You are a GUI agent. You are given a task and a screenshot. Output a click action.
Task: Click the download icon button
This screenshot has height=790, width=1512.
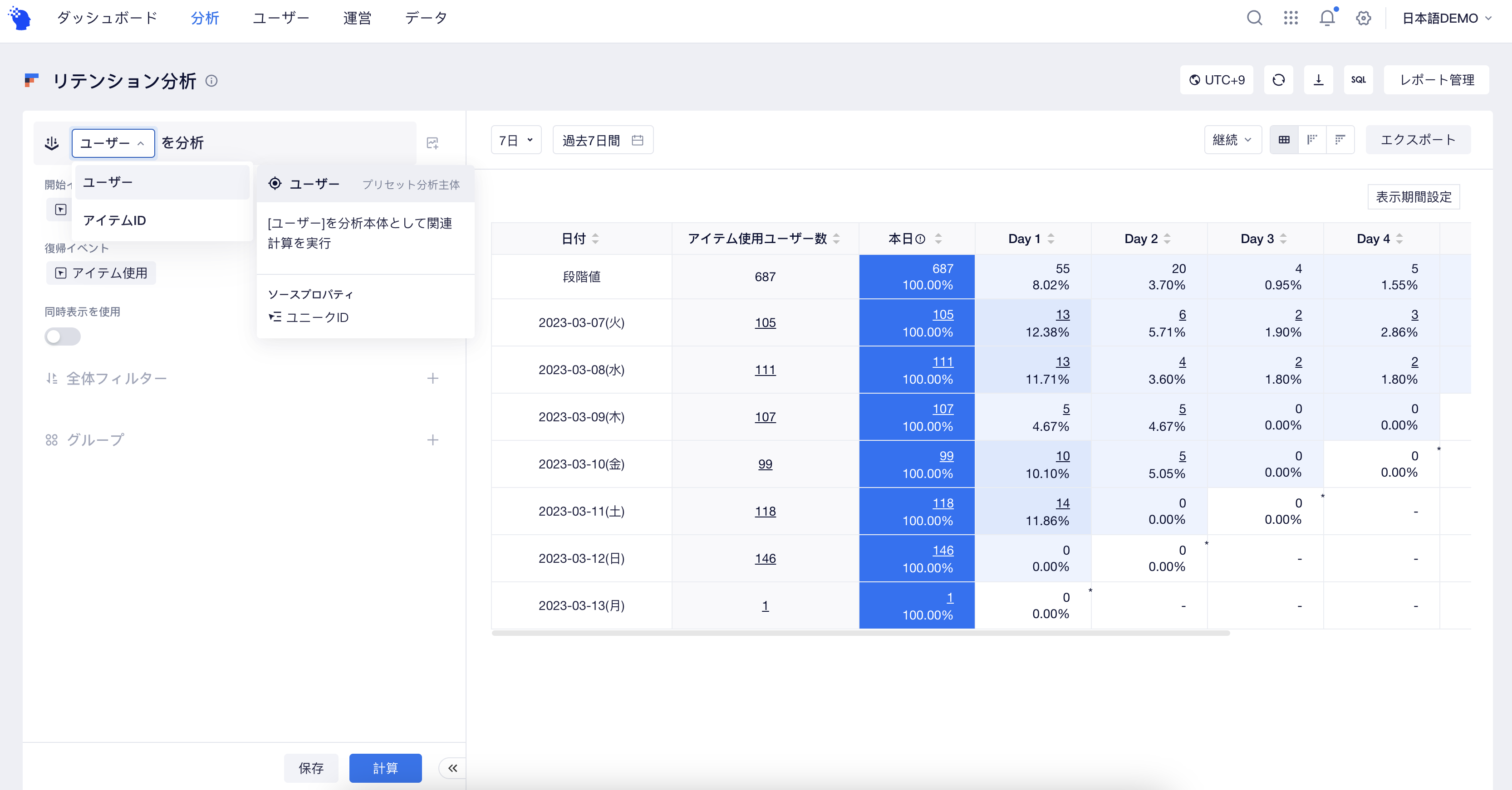click(1318, 80)
